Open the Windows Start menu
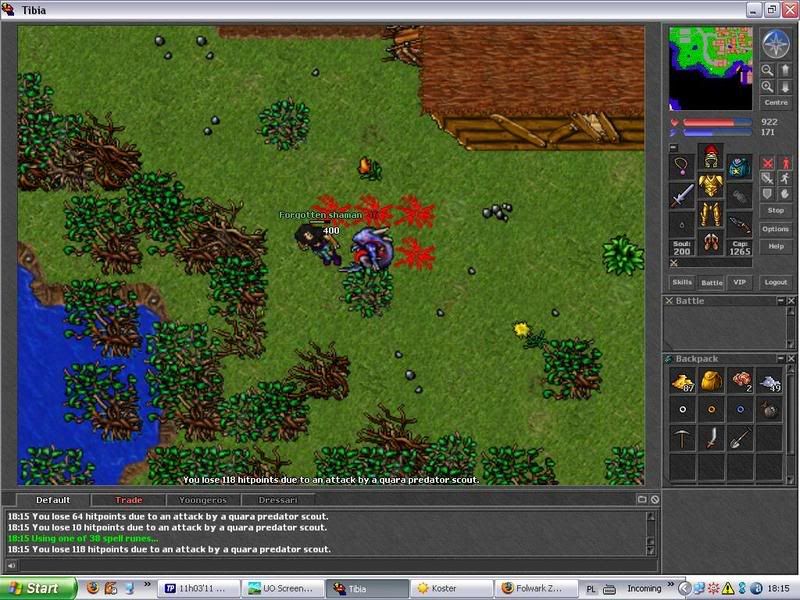The image size is (800, 600). (38, 588)
